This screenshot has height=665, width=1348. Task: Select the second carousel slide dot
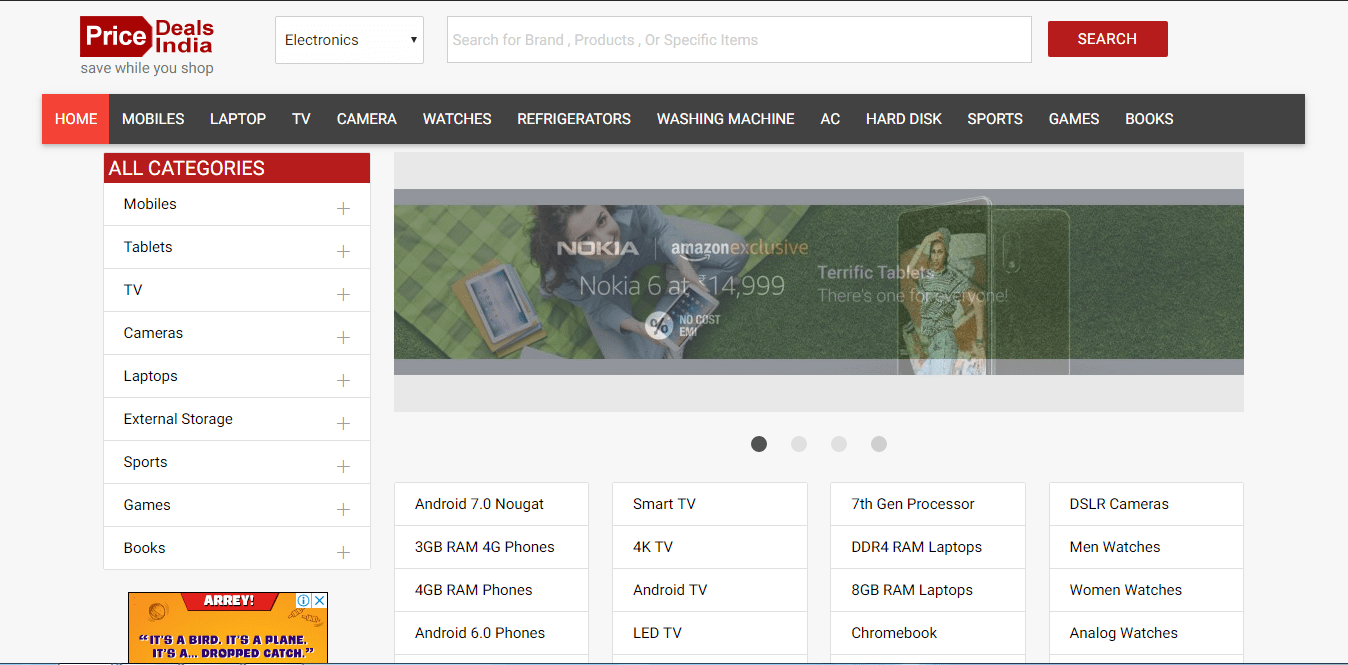point(799,444)
